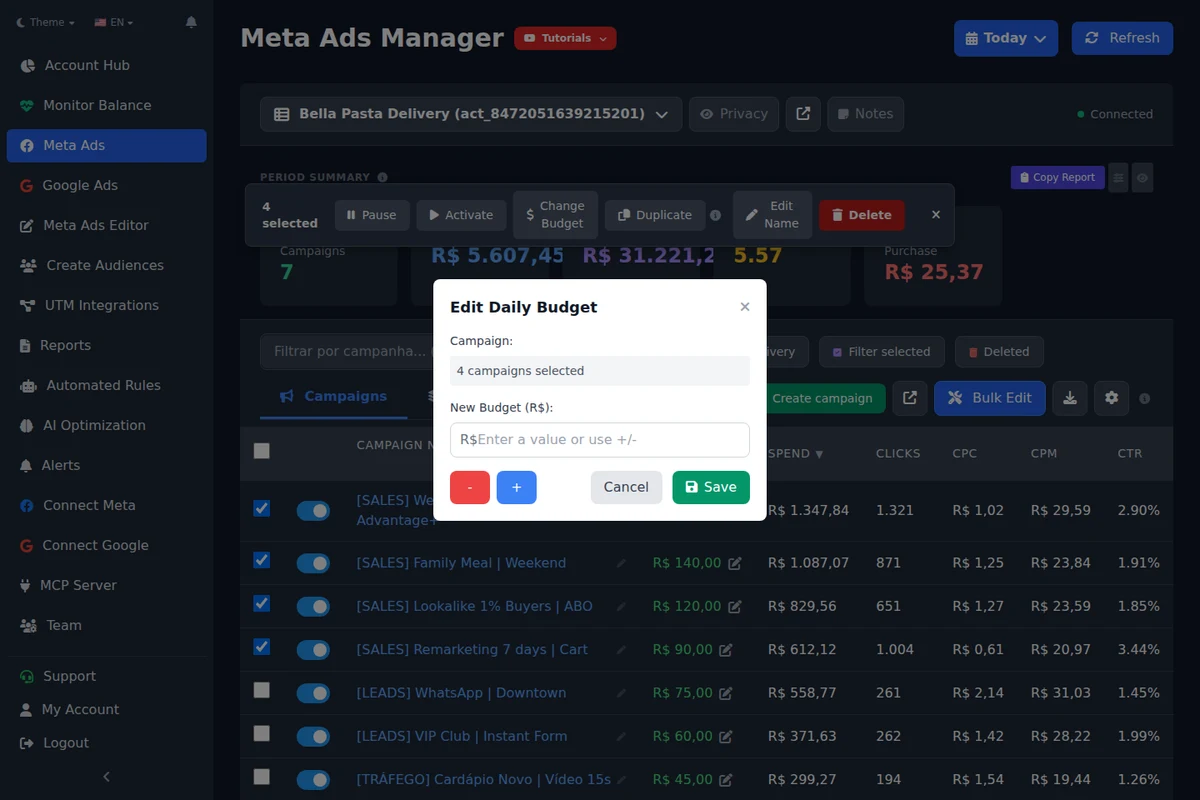Click the download icon next to Bulk Edit
The width and height of the screenshot is (1200, 800).
click(x=1070, y=398)
